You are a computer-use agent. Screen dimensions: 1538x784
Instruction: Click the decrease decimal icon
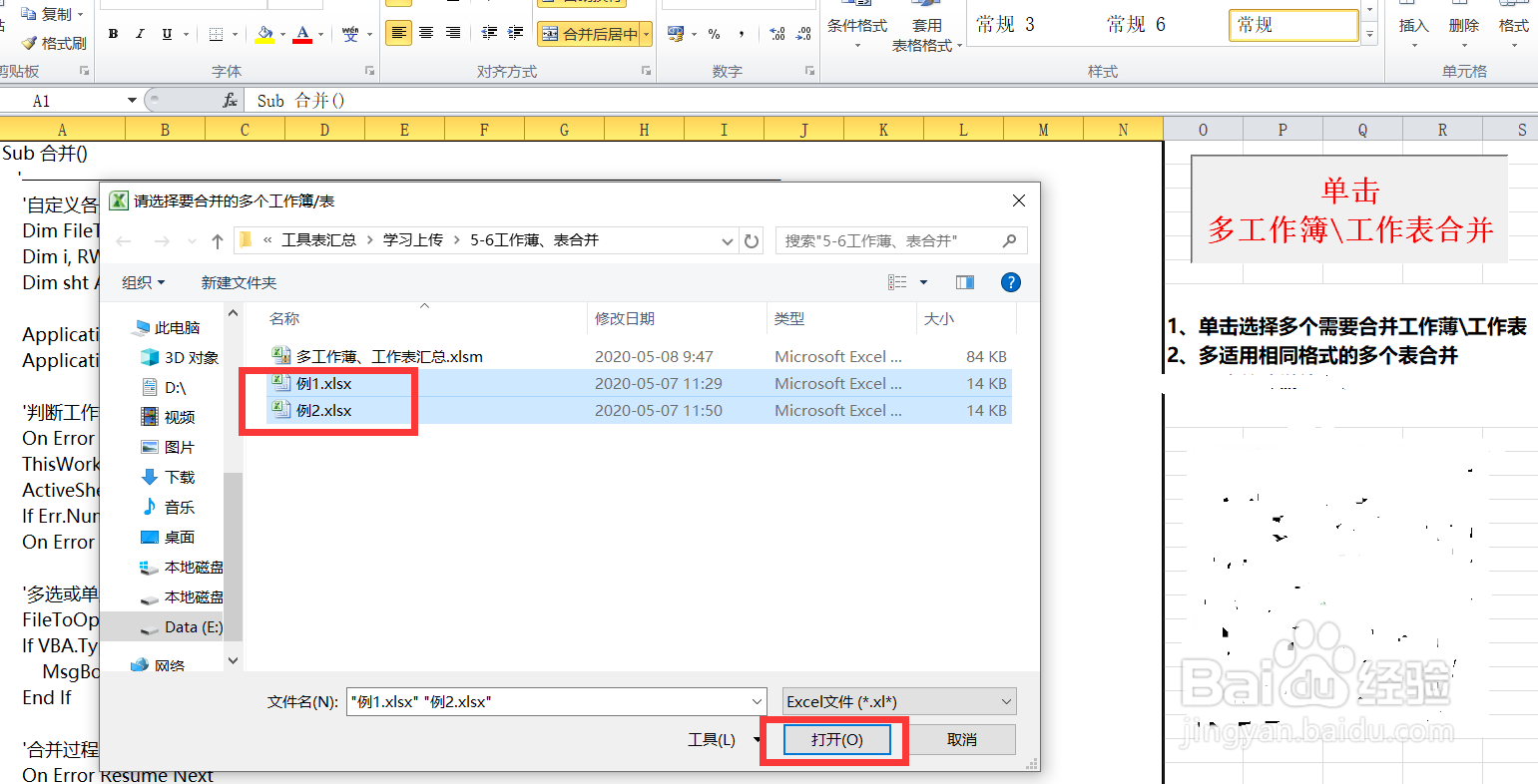[x=804, y=34]
